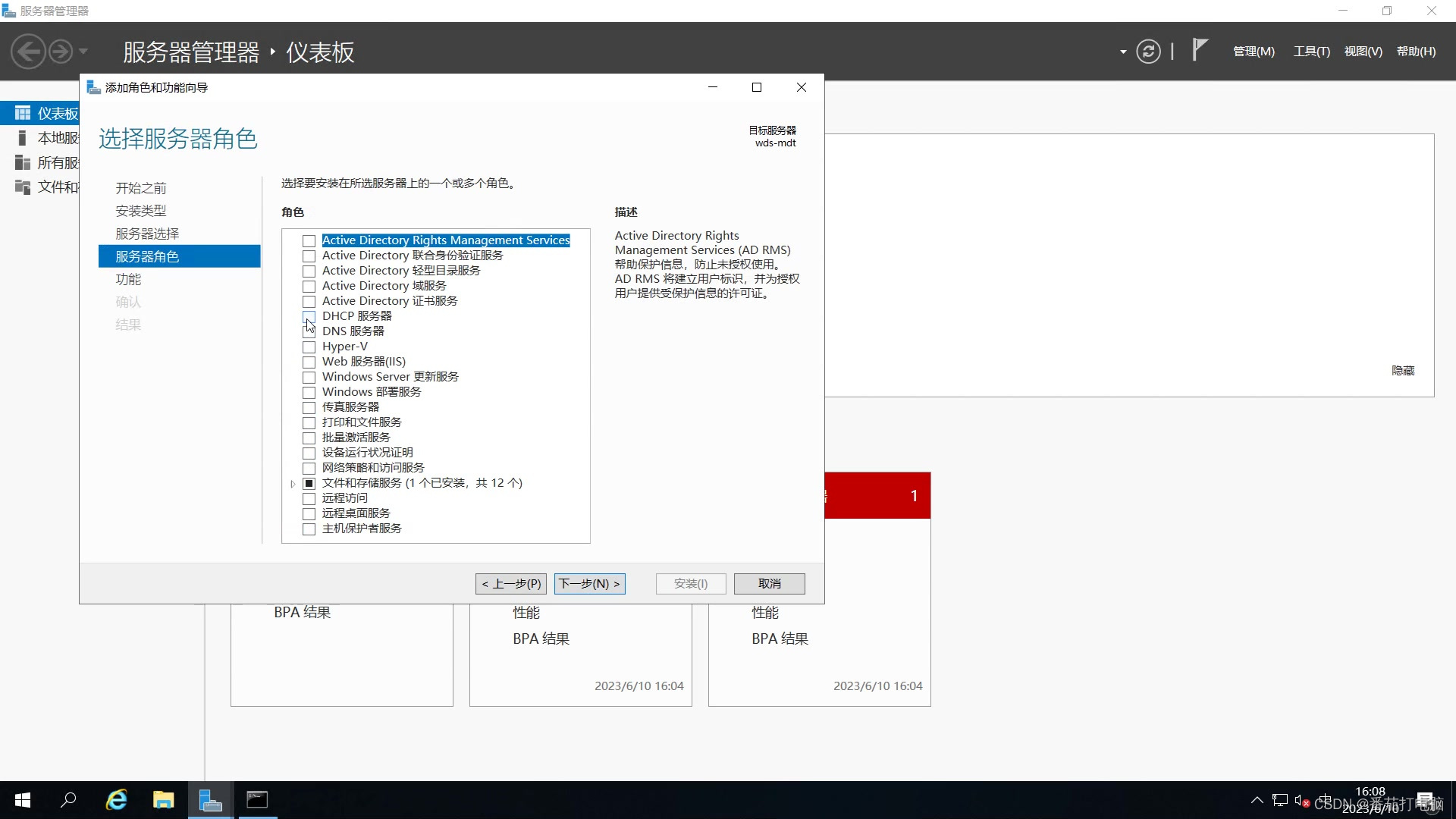Image resolution: width=1456 pixels, height=819 pixels.
Task: Click the forward navigation arrow
Action: [61, 52]
